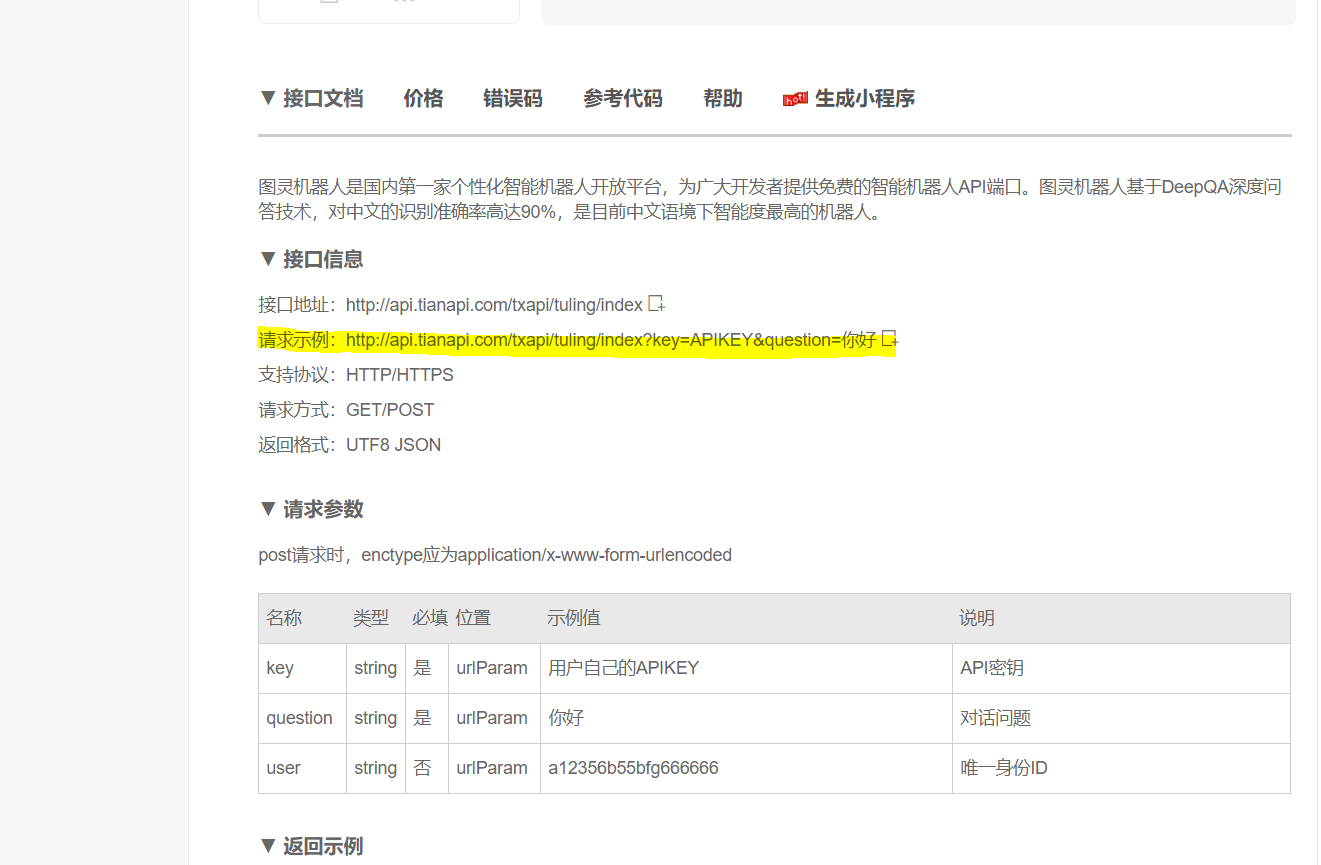Click the highlighted 请求示例 URL
1321x865 pixels.
point(611,341)
